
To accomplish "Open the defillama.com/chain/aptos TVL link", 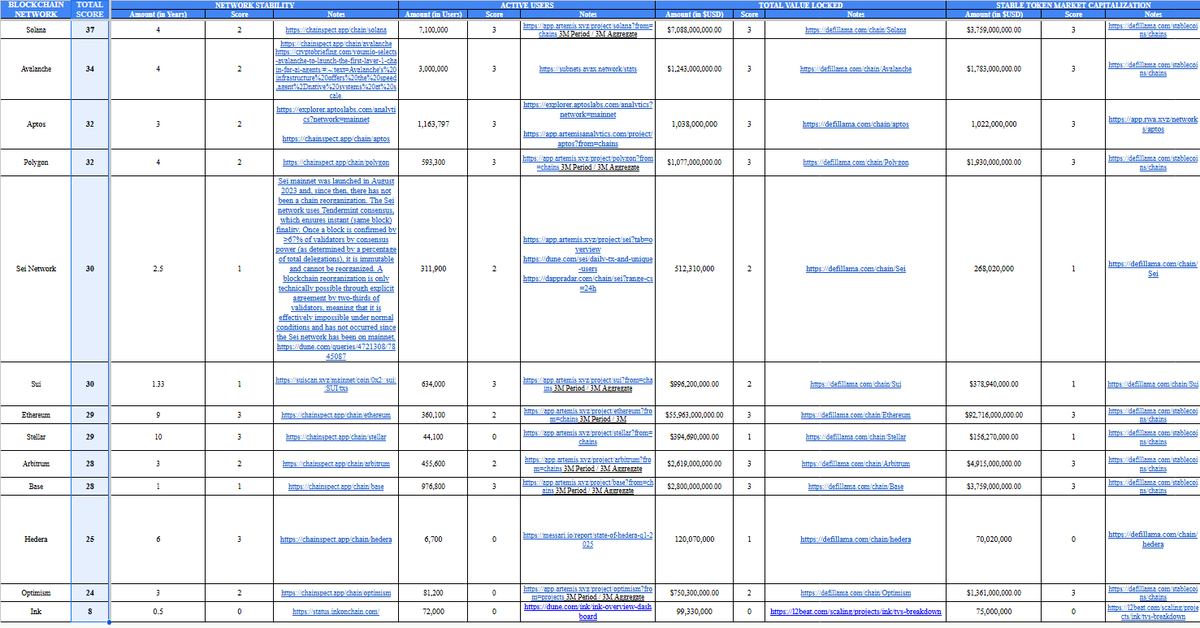I will pyautogui.click(x=855, y=125).
